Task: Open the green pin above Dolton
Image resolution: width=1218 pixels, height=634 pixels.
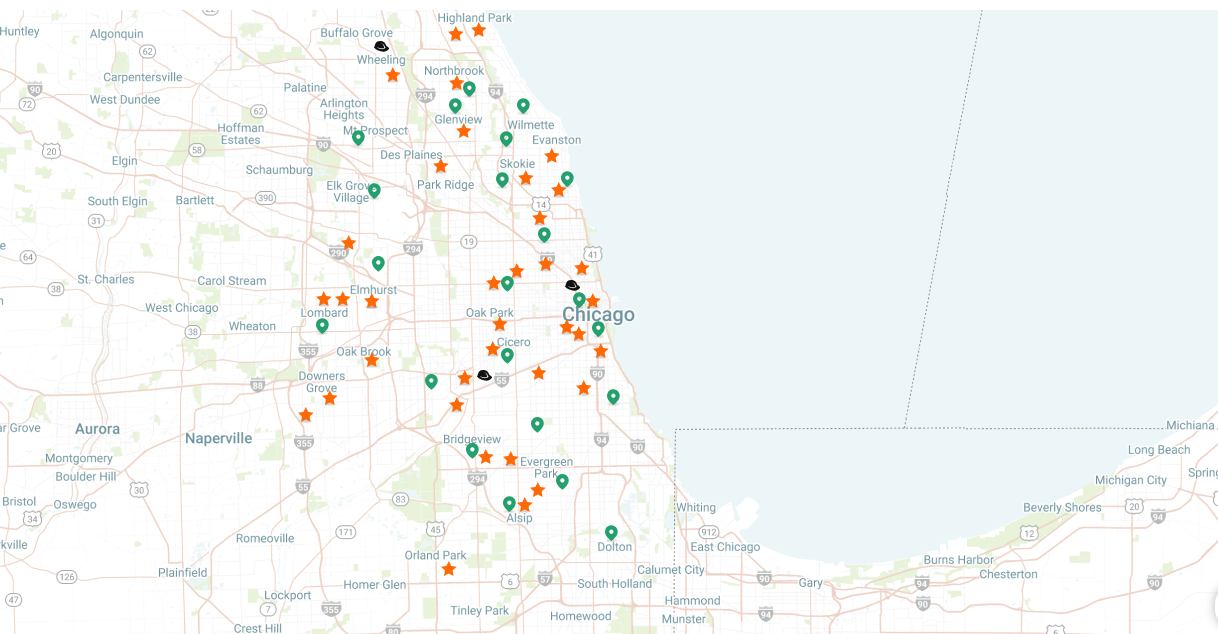Action: click(x=611, y=532)
